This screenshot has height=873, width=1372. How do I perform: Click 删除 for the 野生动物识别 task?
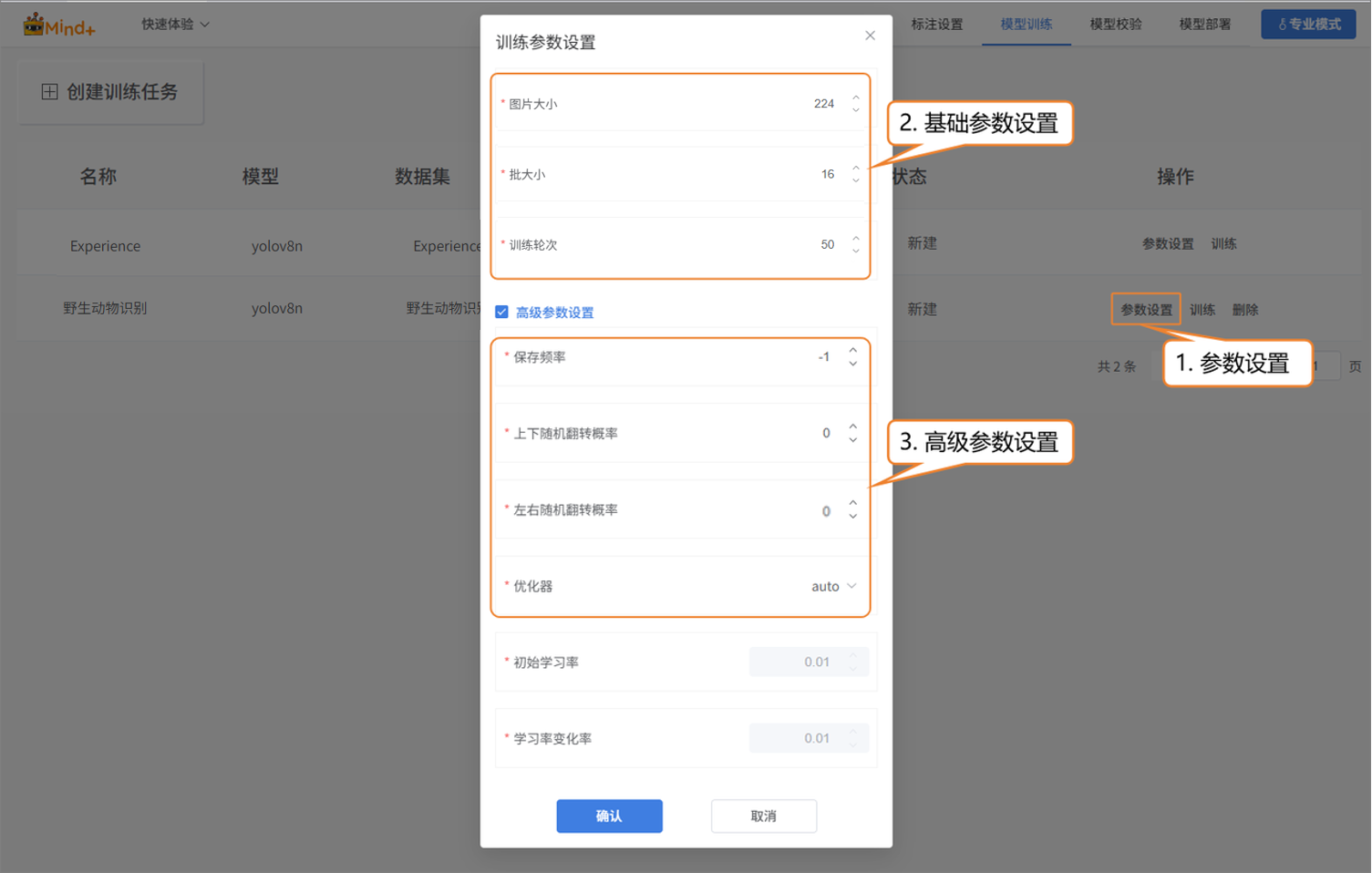pyautogui.click(x=1244, y=310)
